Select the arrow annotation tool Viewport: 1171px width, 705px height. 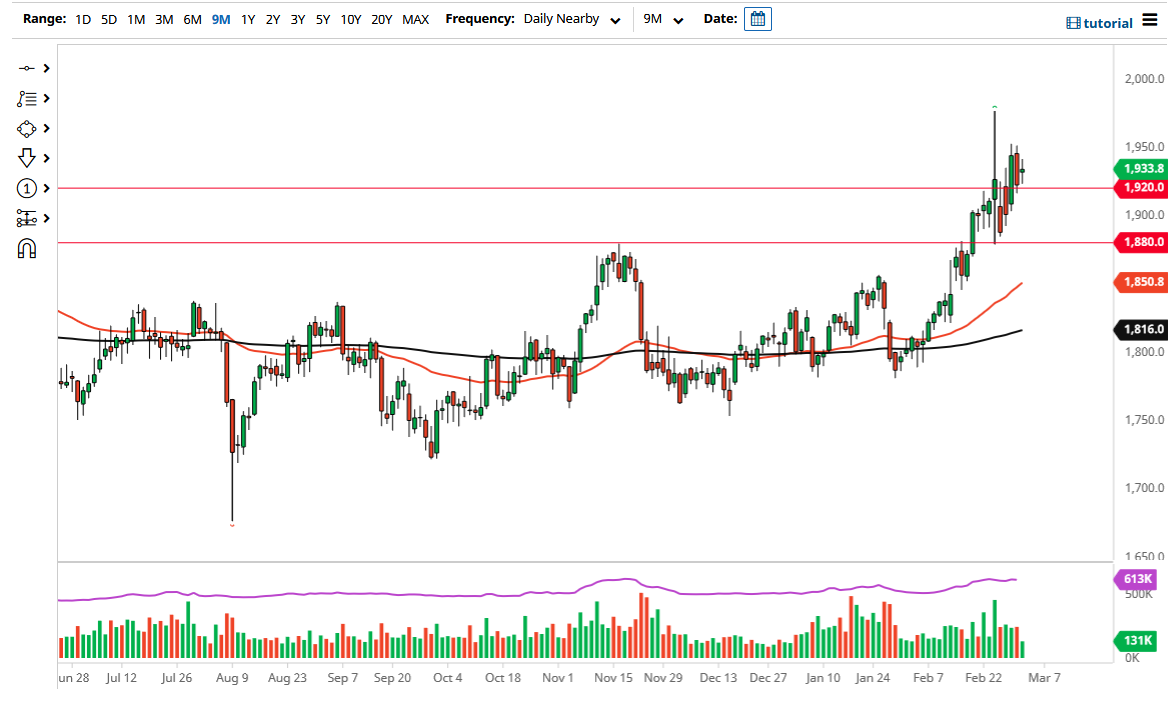coord(28,158)
